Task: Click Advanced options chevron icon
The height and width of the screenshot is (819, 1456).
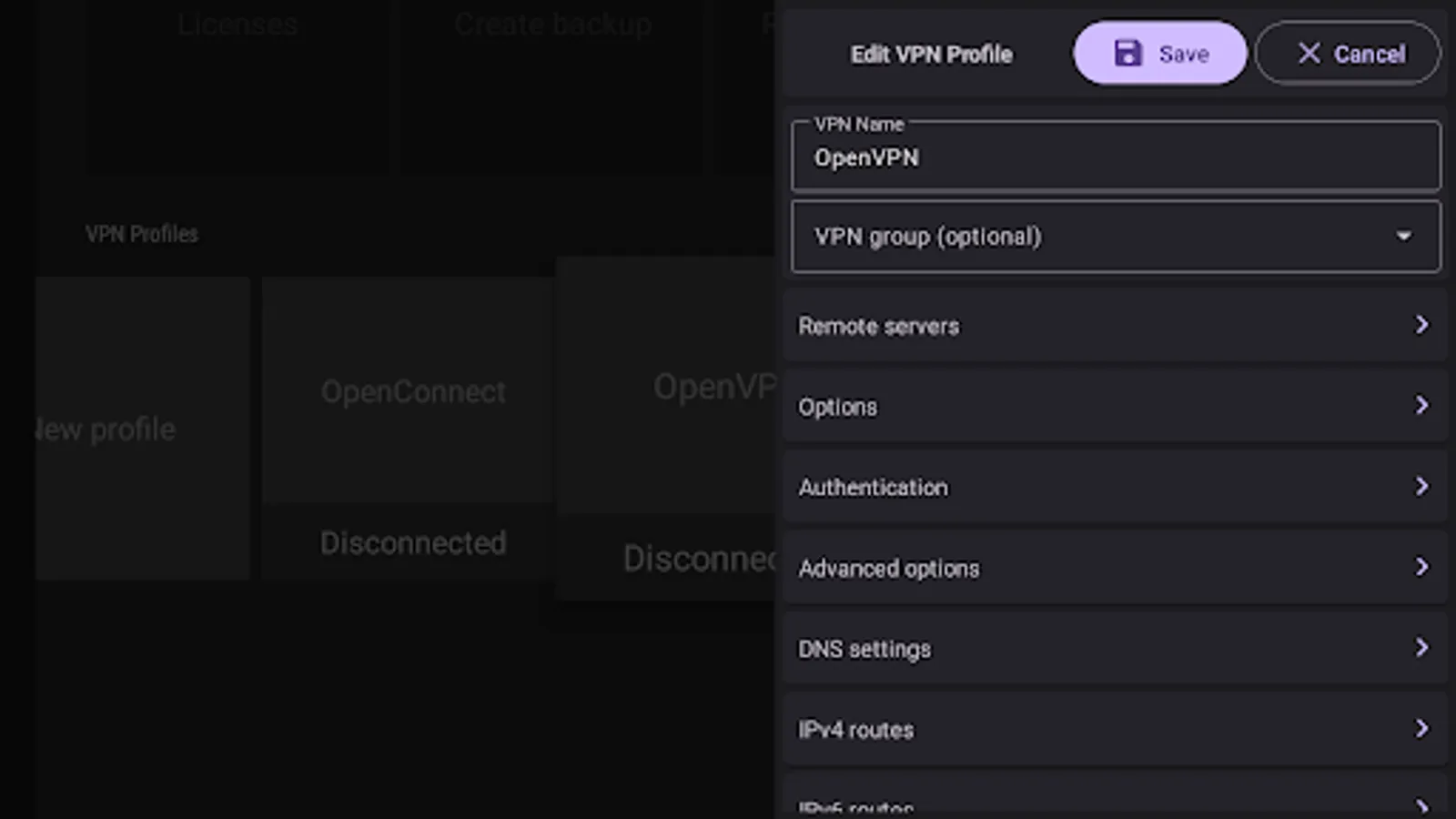Action: point(1421,567)
